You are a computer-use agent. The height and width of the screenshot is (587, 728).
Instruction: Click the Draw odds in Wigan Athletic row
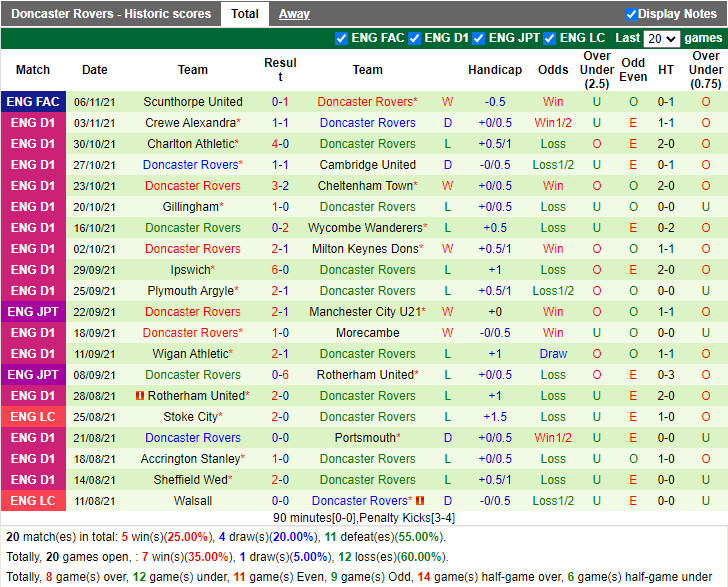(x=553, y=353)
